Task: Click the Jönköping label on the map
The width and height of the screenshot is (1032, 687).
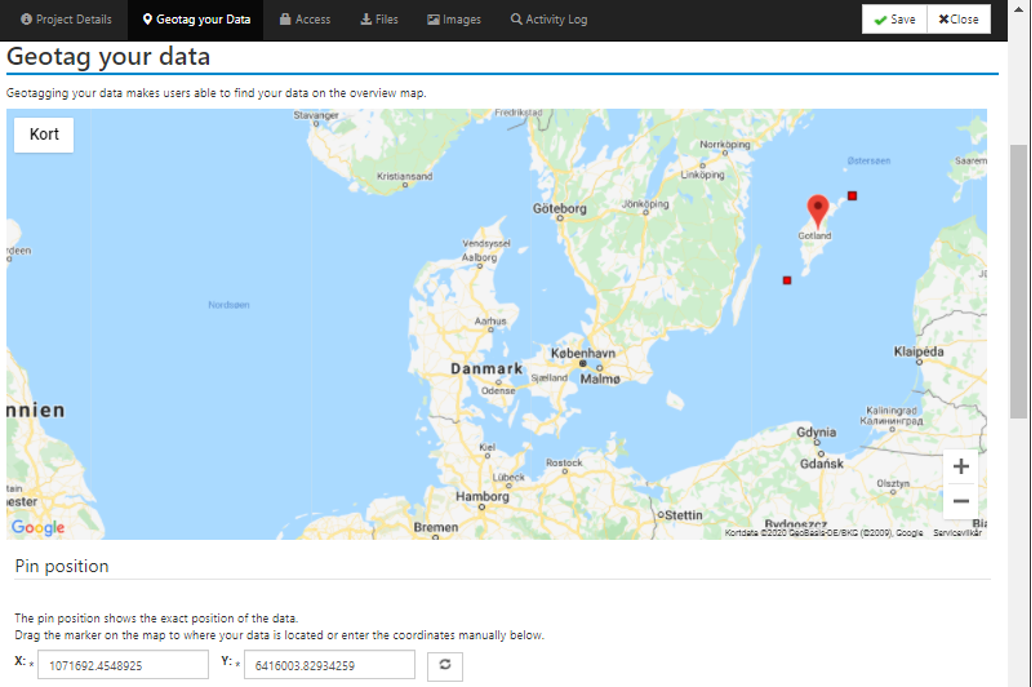Action: pos(645,204)
